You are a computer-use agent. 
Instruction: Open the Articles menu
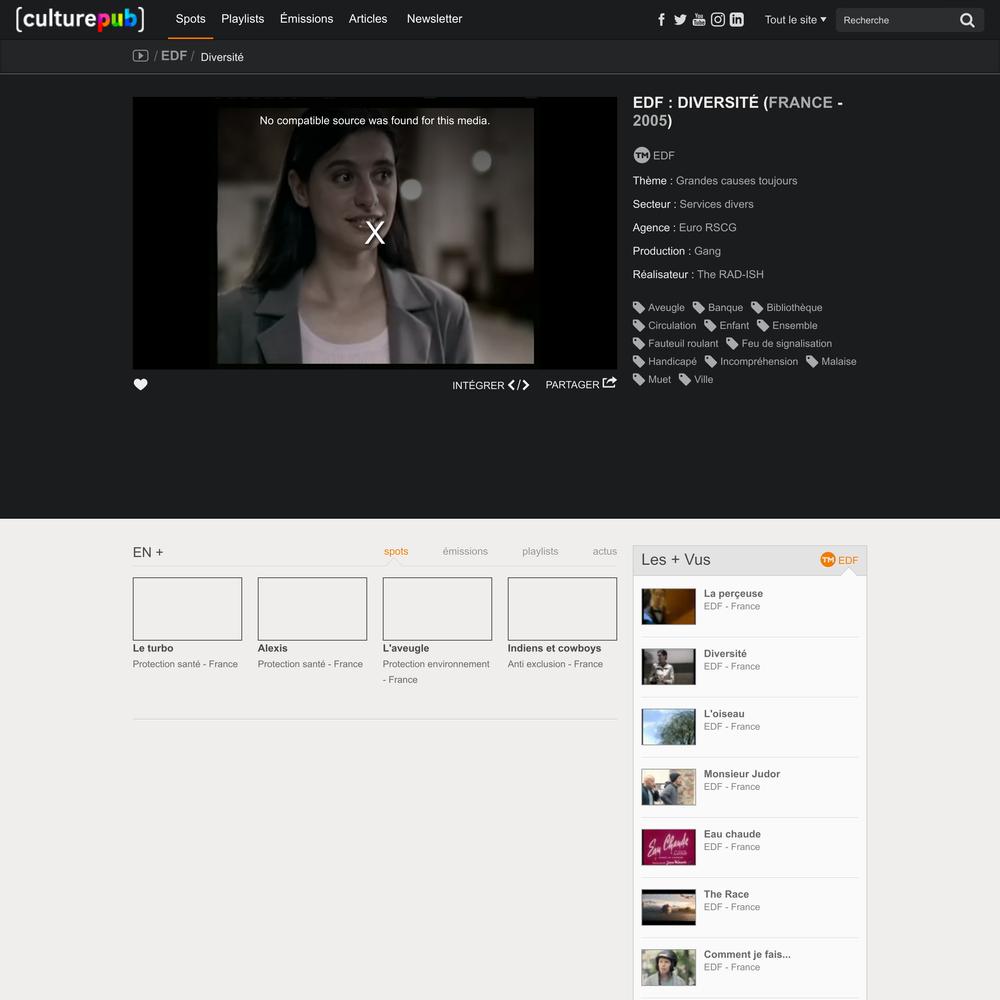click(x=368, y=19)
